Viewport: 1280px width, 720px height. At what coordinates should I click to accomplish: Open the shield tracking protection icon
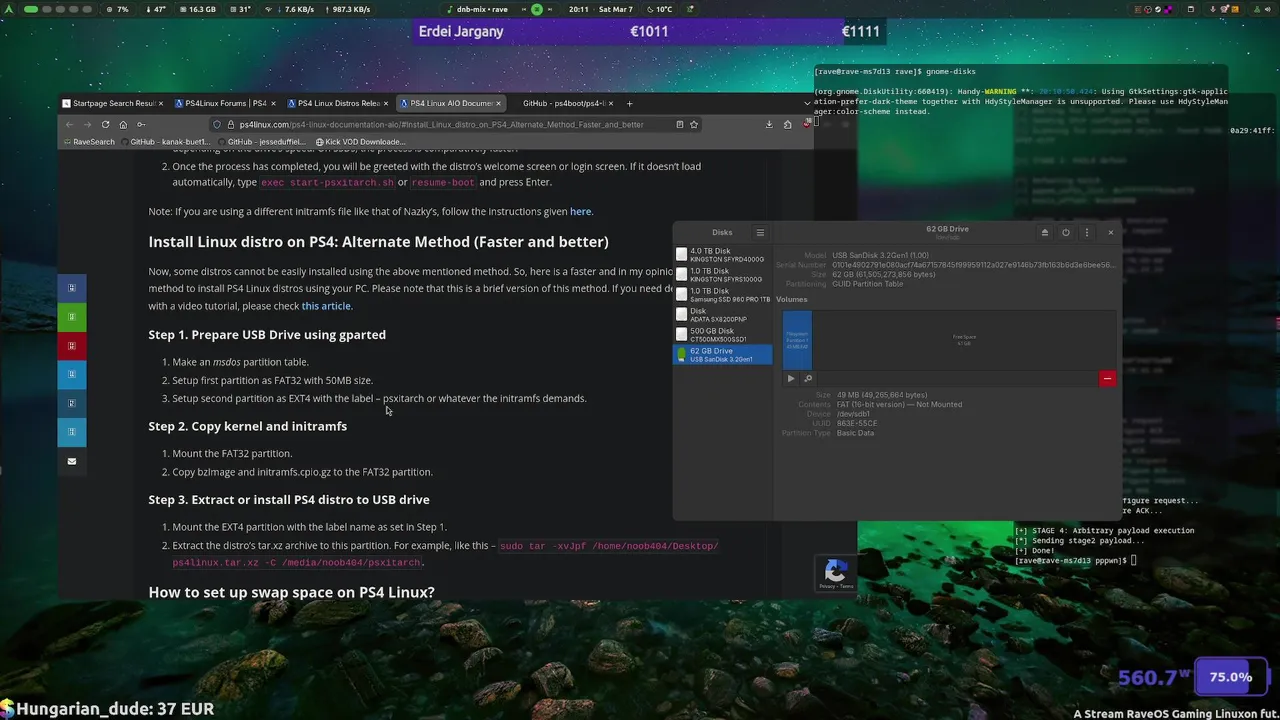(217, 125)
